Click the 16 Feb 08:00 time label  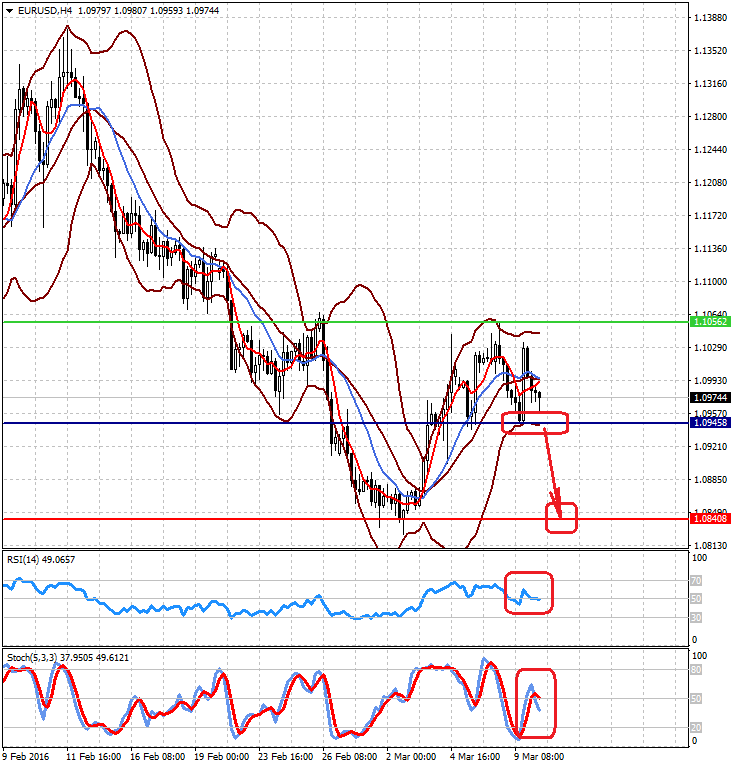[157, 757]
